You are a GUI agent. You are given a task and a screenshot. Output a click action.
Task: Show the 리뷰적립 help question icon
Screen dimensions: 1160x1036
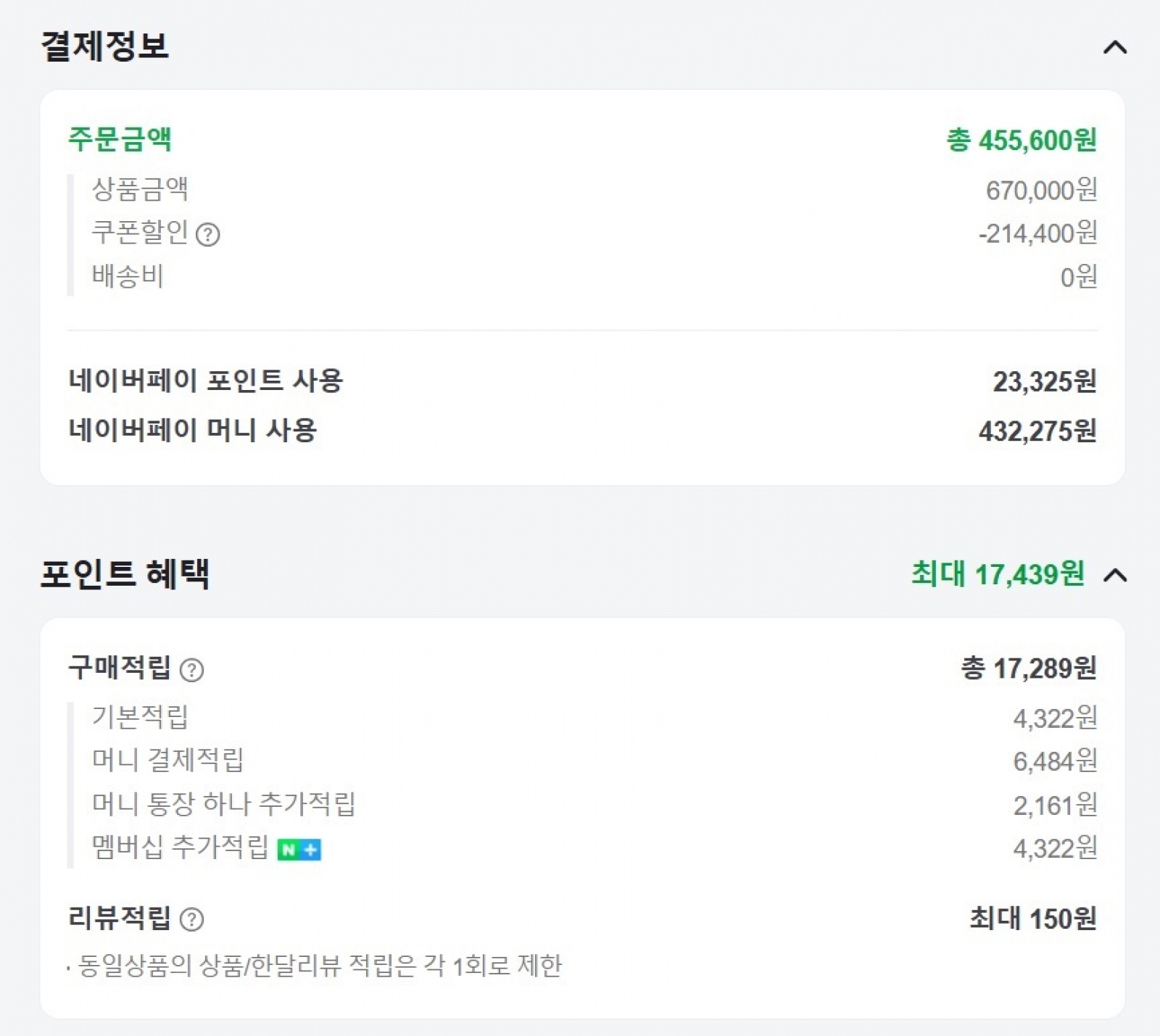tap(191, 920)
